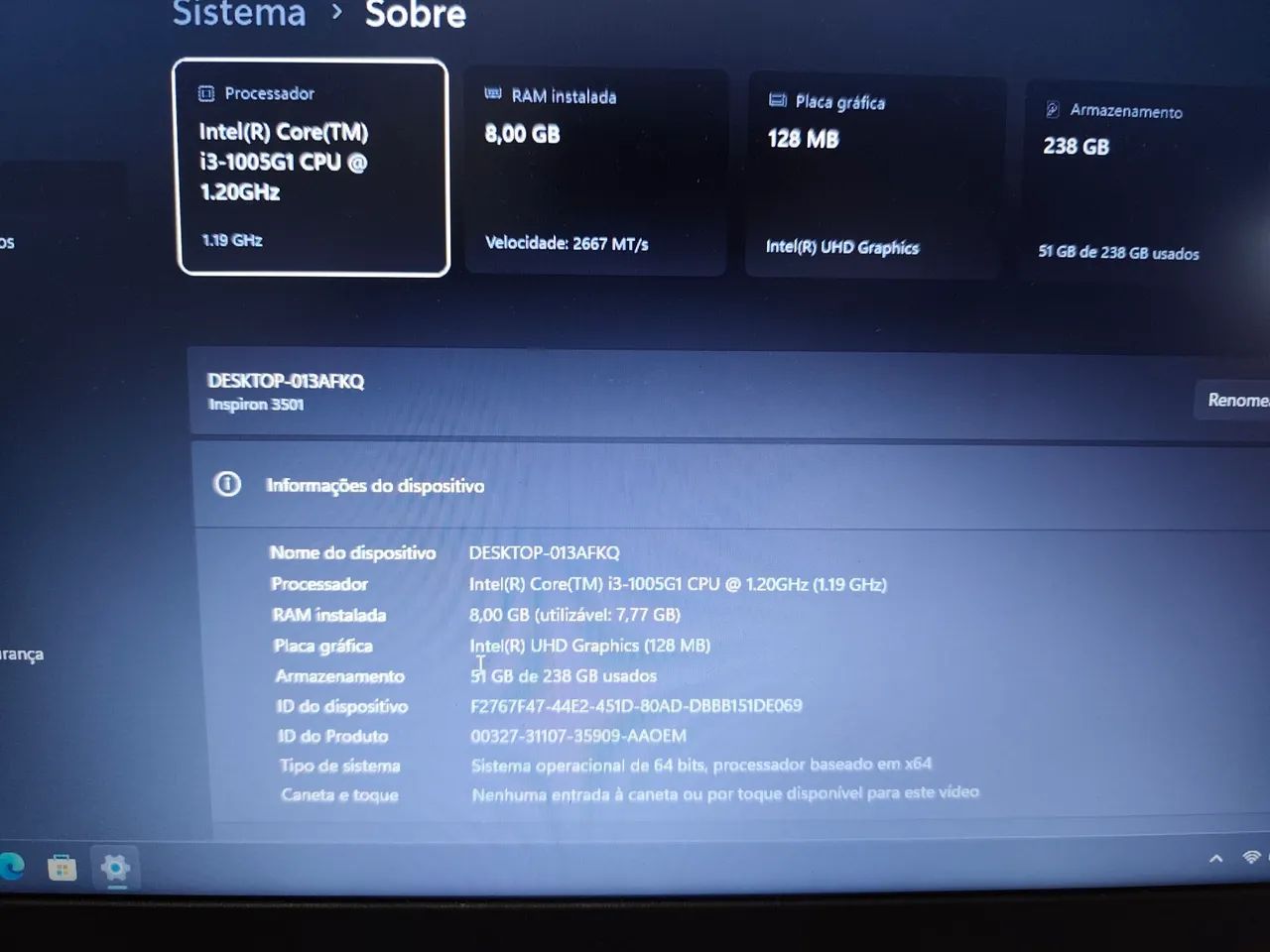Select Intel(R) UHD Graphics in the graphics card
This screenshot has width=1270, height=952.
click(842, 247)
